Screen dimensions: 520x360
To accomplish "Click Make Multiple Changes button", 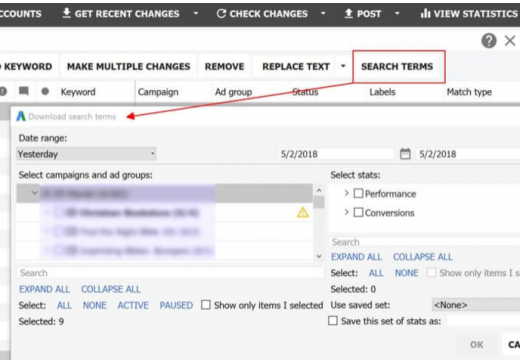I will [128, 66].
